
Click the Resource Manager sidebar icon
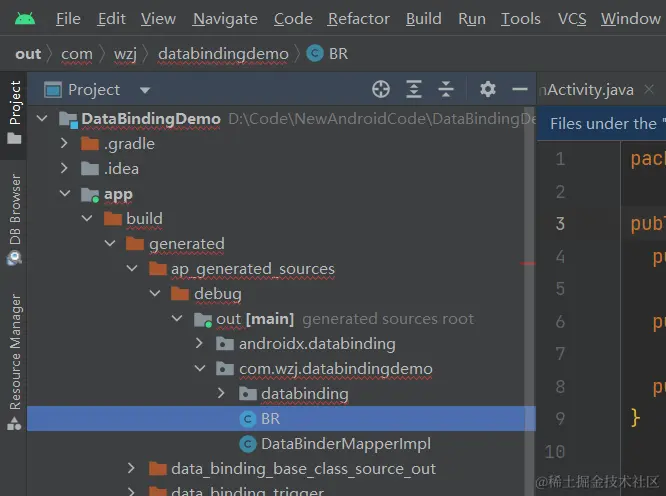tap(14, 423)
